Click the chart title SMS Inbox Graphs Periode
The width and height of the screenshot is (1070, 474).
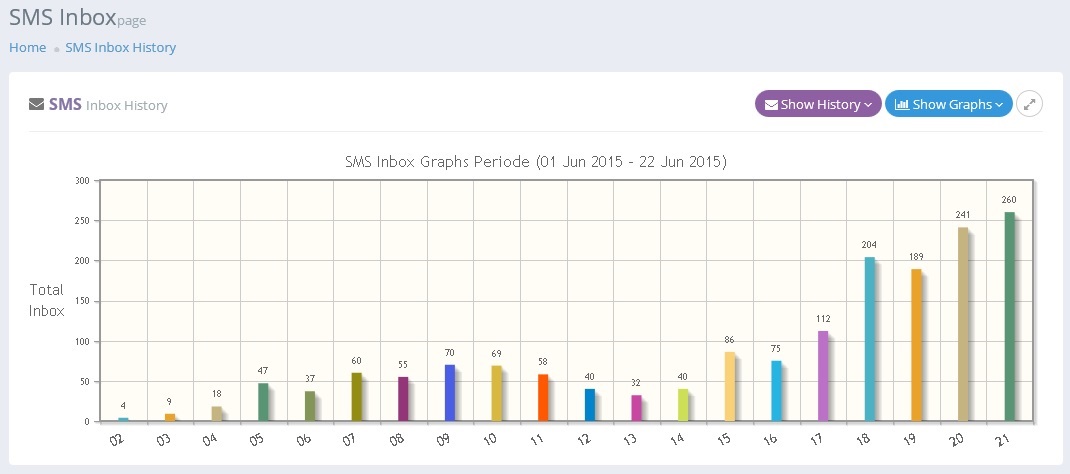point(535,161)
